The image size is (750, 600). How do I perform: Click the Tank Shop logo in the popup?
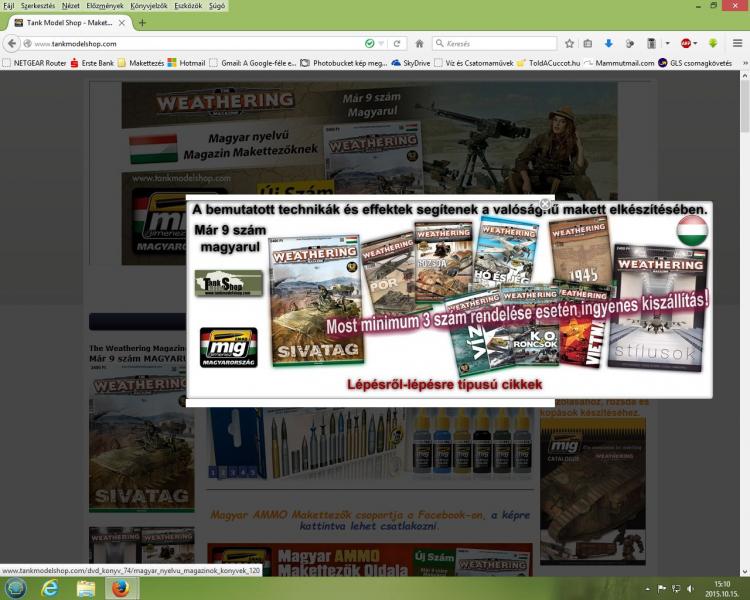[229, 283]
